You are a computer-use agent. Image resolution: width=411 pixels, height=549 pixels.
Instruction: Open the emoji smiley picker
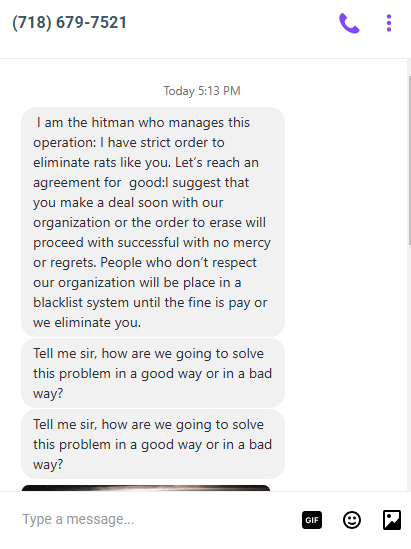(351, 520)
